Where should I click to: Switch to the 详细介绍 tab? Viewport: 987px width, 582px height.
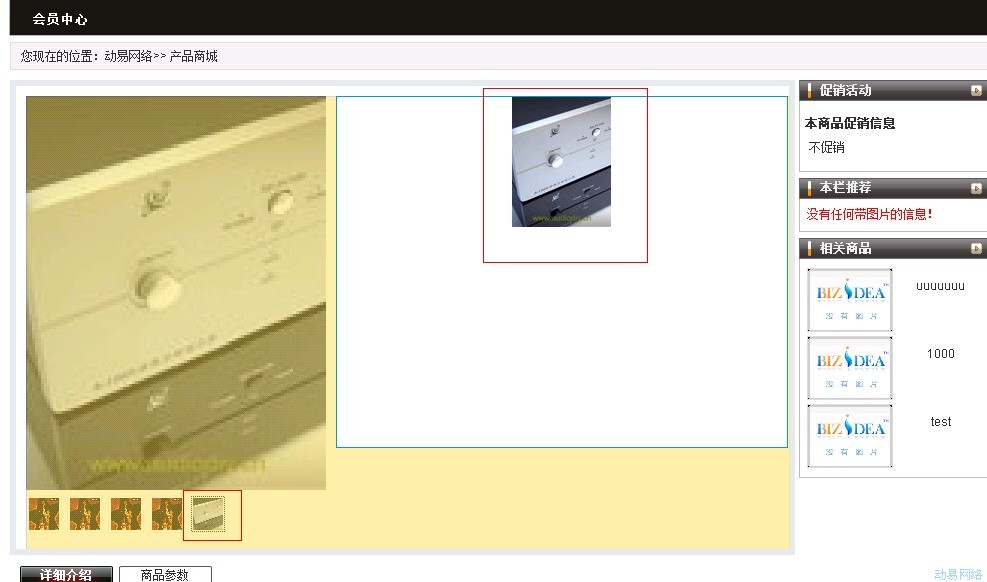[66, 574]
